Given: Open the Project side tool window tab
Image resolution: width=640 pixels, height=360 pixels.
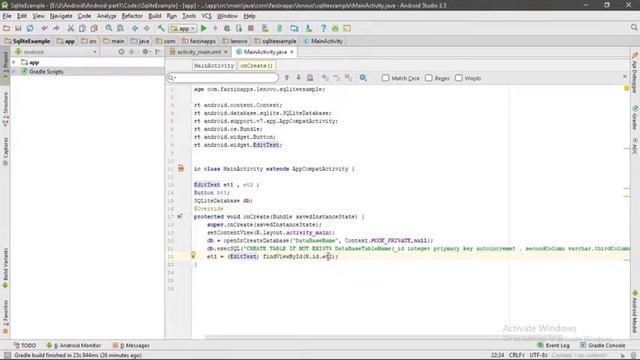Looking at the screenshot, I should click(x=5, y=64).
